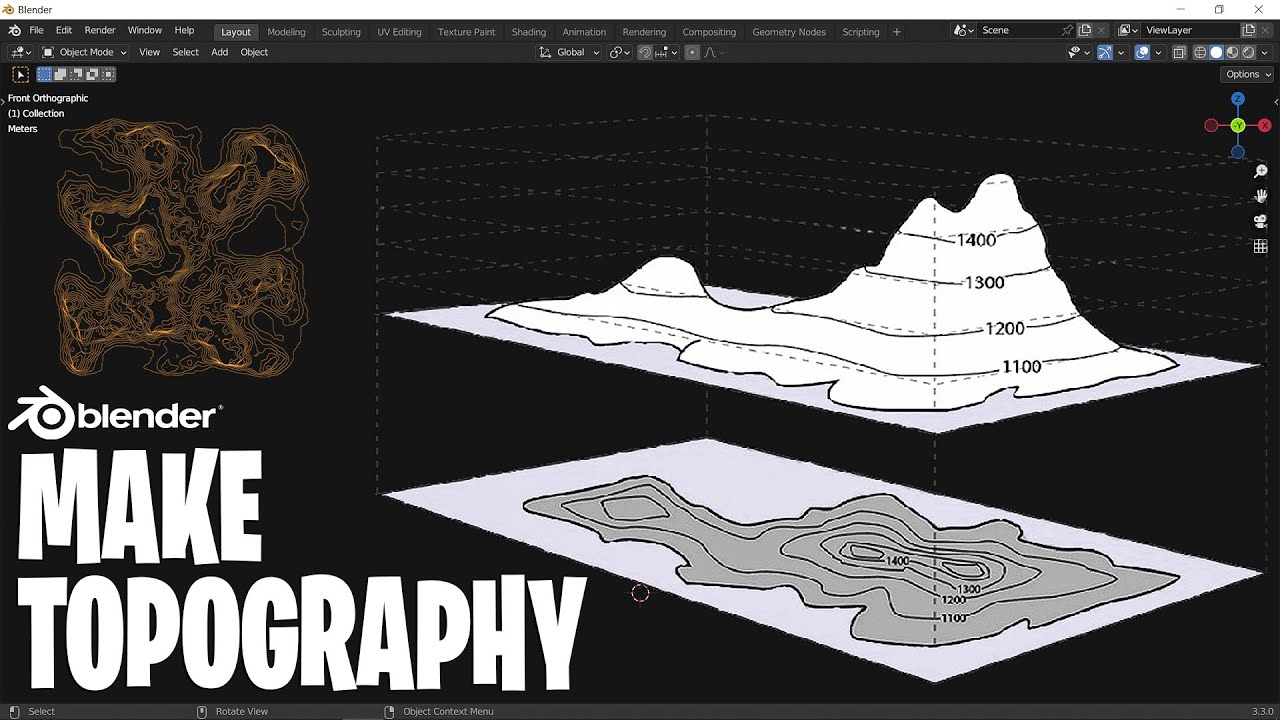
Task: Click the Z axis on navigation gizmo
Action: (1238, 99)
